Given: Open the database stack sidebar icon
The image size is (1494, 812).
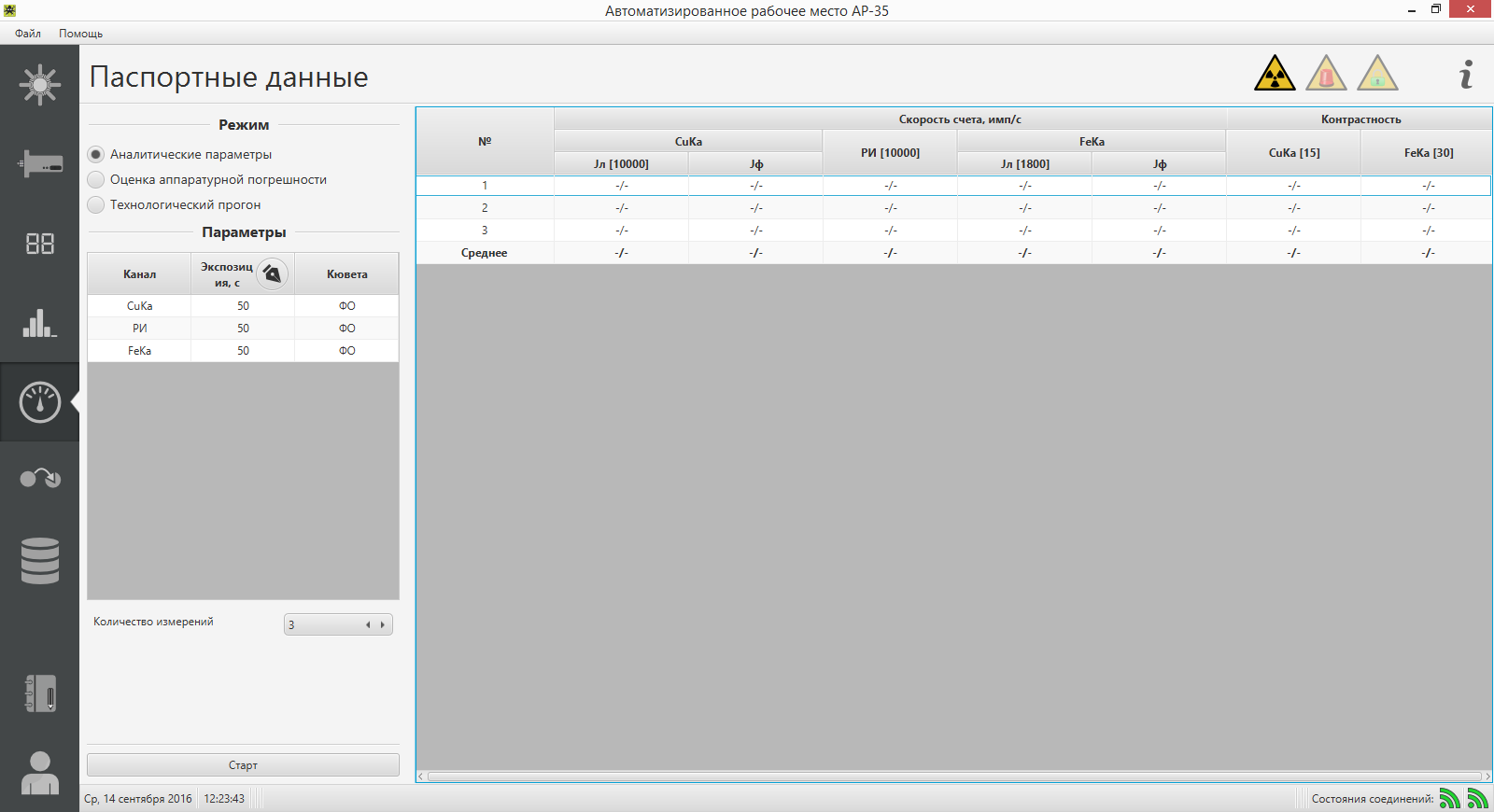Looking at the screenshot, I should pos(39,561).
